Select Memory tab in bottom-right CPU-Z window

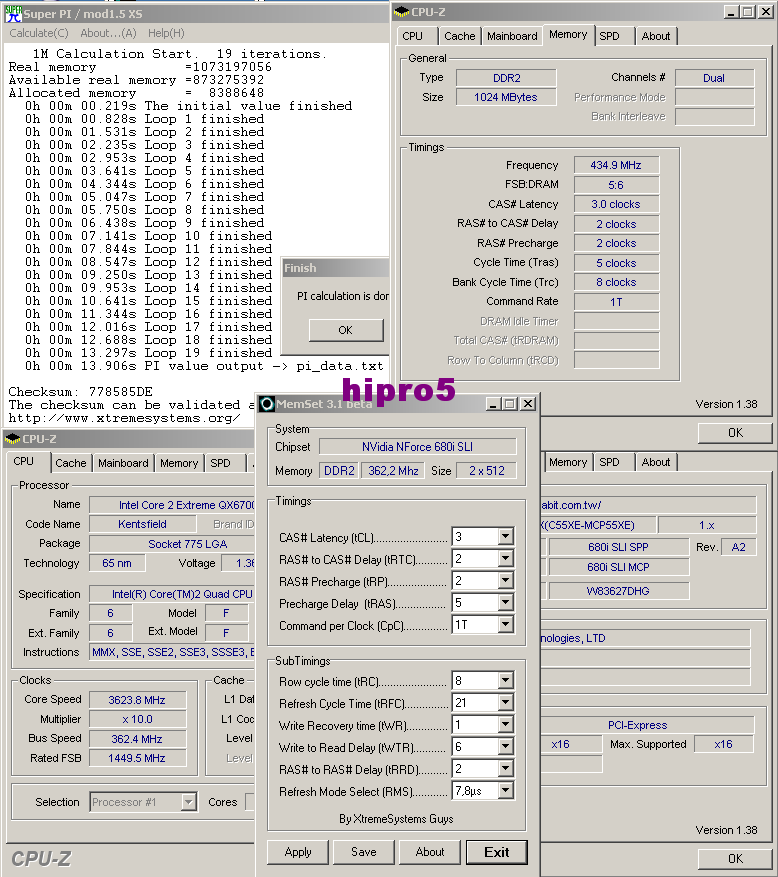pos(568,462)
